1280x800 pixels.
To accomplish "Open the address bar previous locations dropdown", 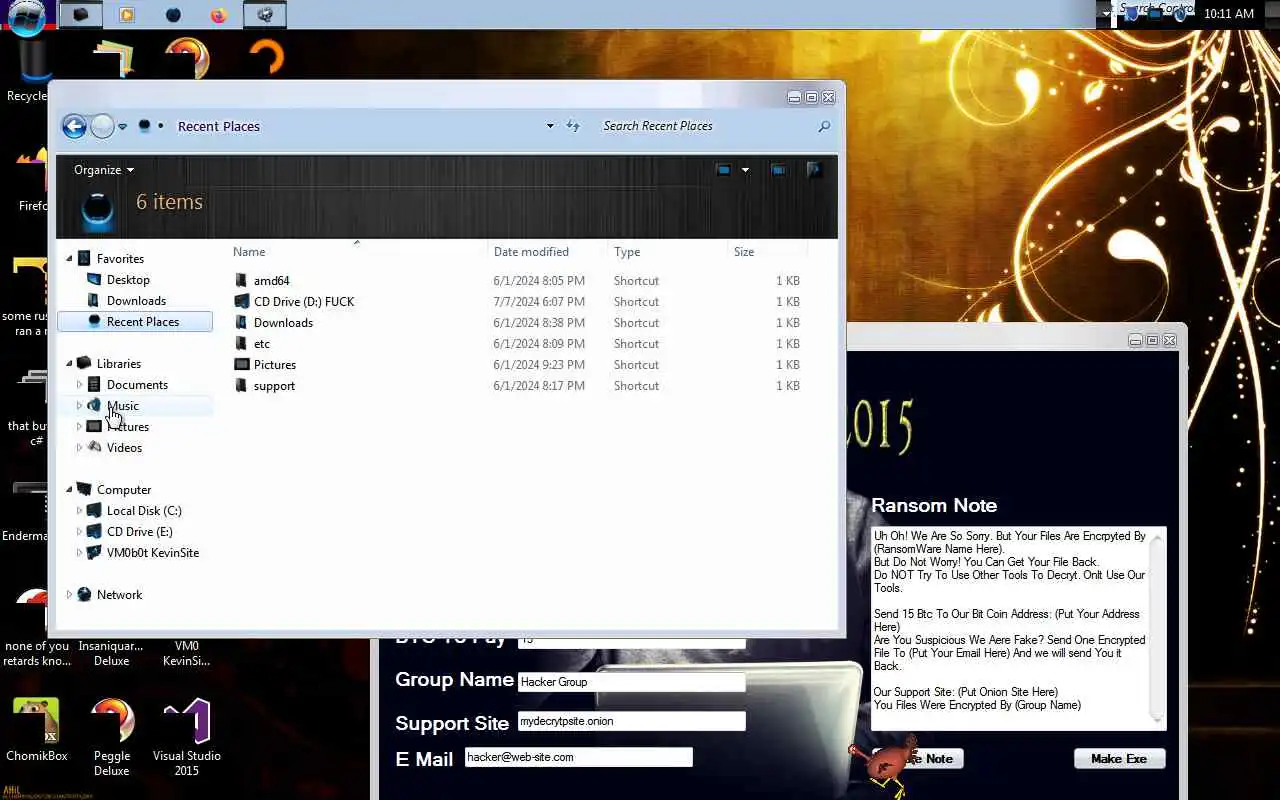I will (x=550, y=126).
